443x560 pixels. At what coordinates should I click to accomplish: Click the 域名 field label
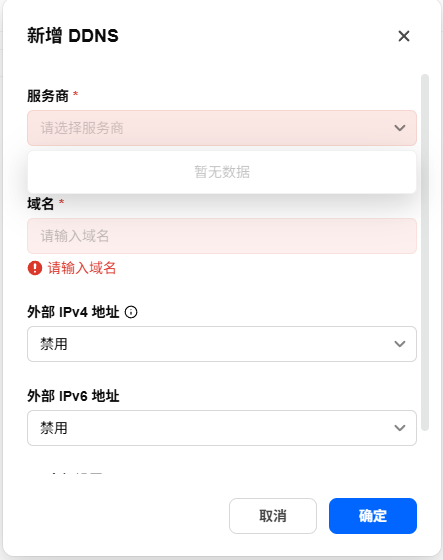coord(41,204)
